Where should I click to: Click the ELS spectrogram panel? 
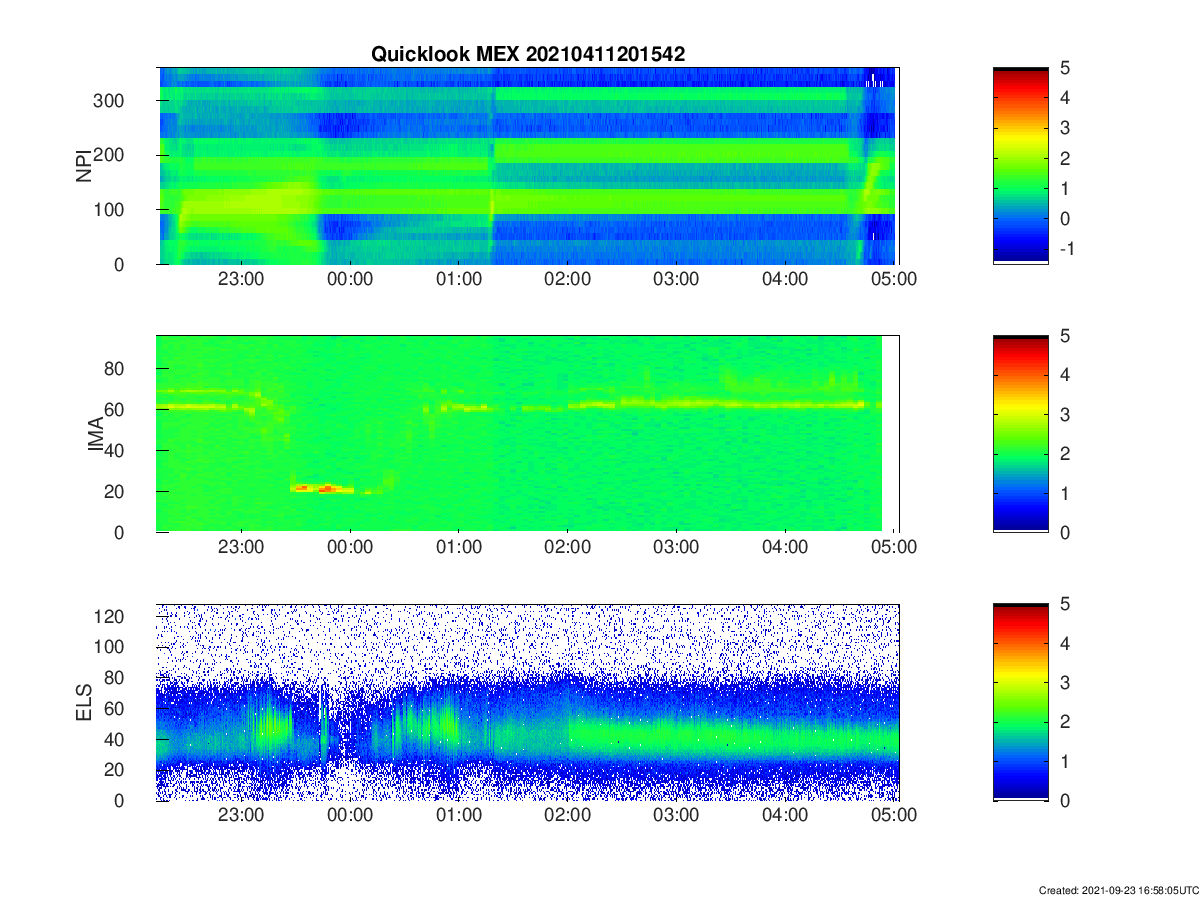[x=528, y=702]
